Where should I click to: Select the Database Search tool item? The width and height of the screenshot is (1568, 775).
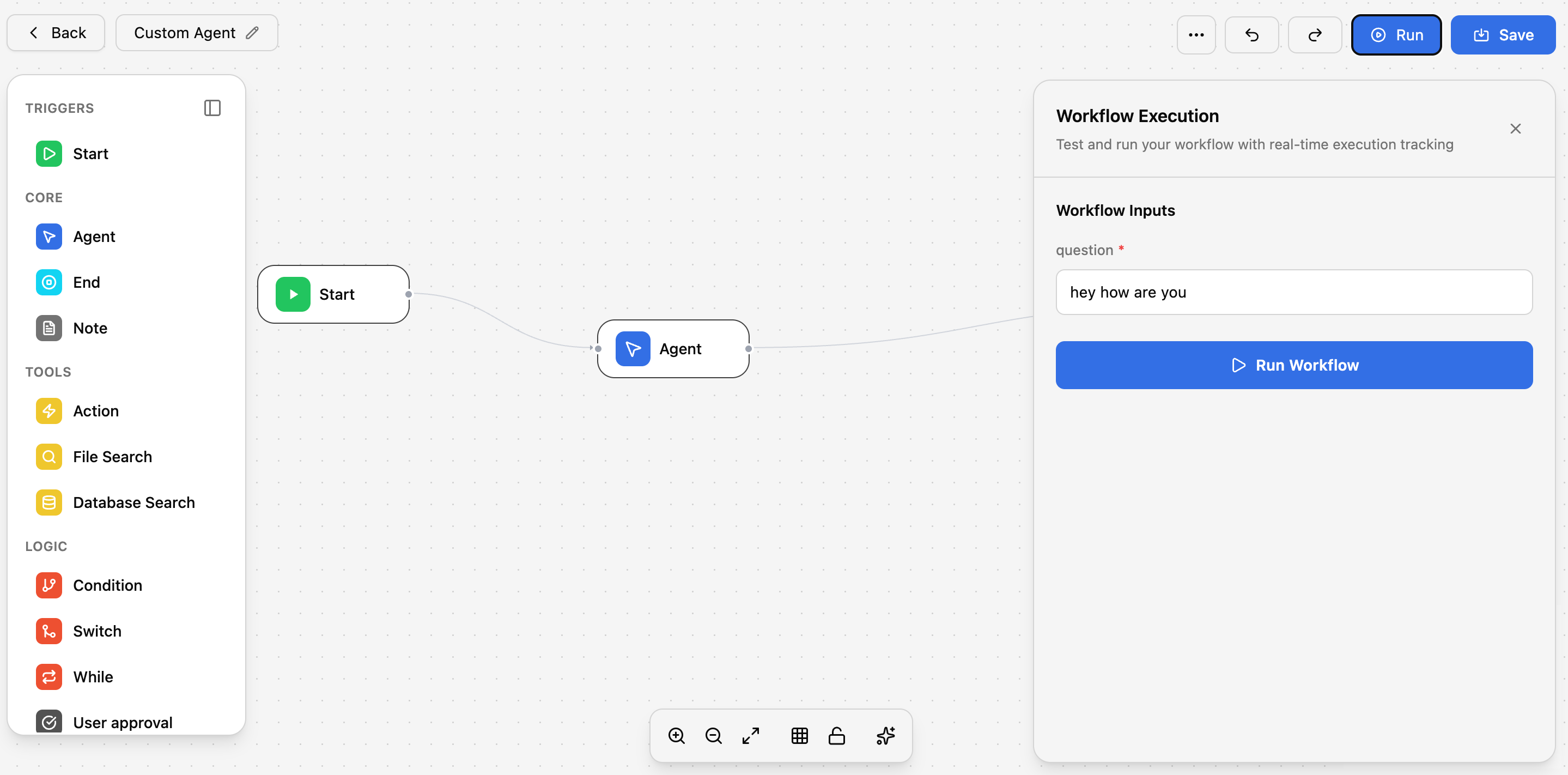point(133,502)
